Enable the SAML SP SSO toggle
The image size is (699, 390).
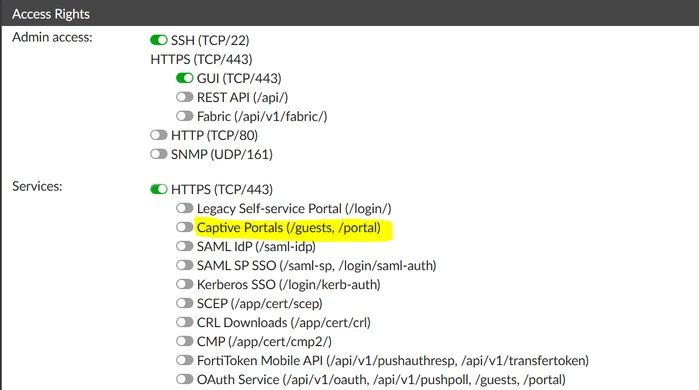(185, 265)
